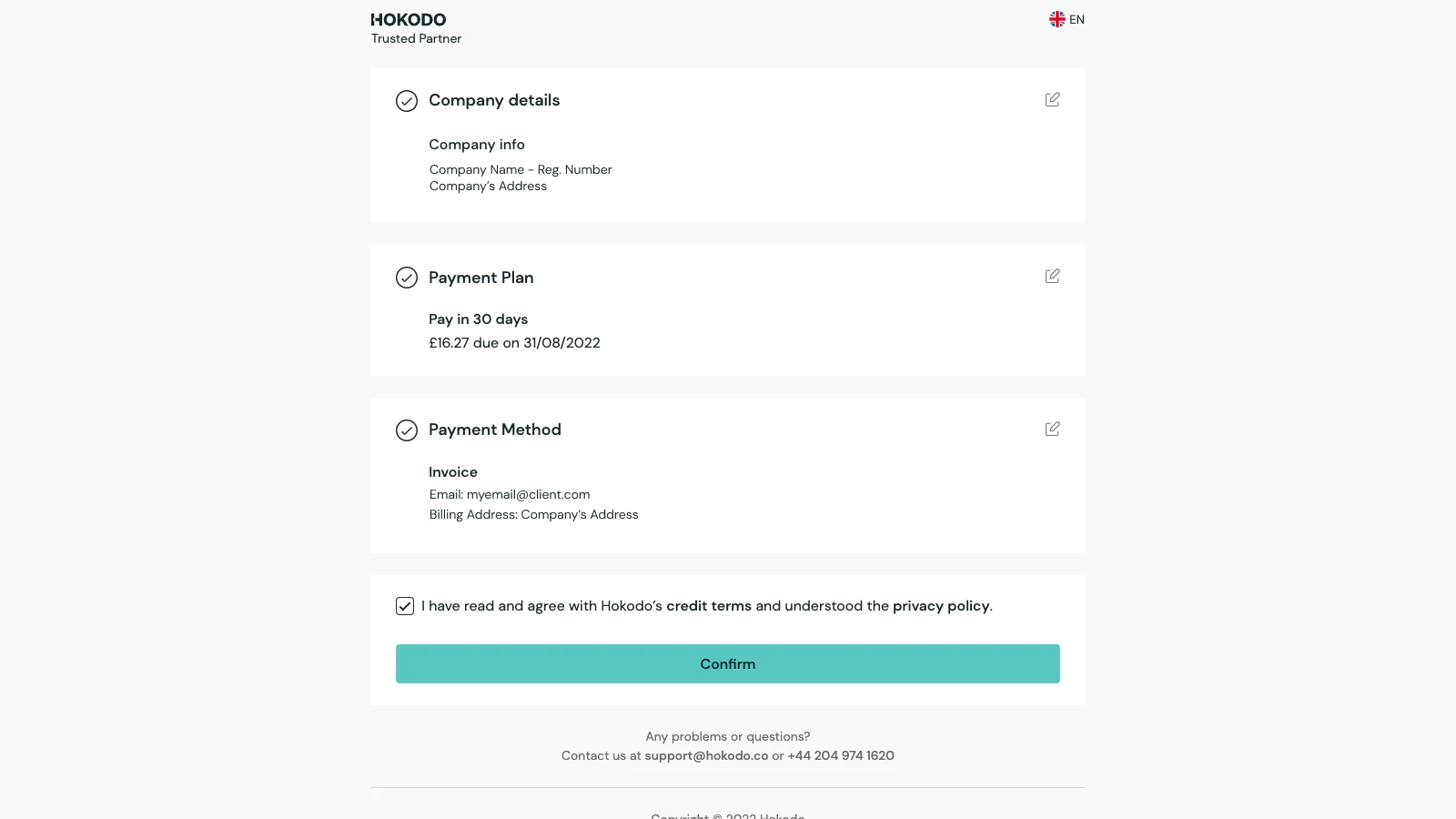Select the Payment Method heading
The height and width of the screenshot is (819, 1456).
point(494,430)
